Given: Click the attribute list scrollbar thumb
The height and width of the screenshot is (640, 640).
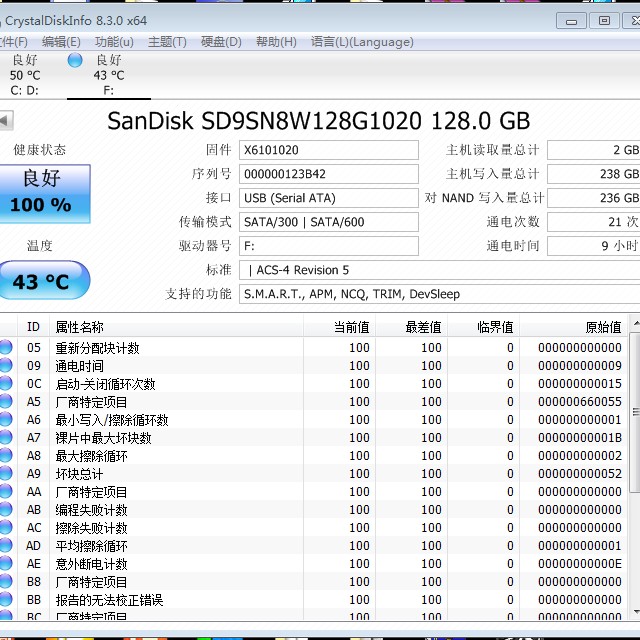Looking at the screenshot, I should click(636, 412).
